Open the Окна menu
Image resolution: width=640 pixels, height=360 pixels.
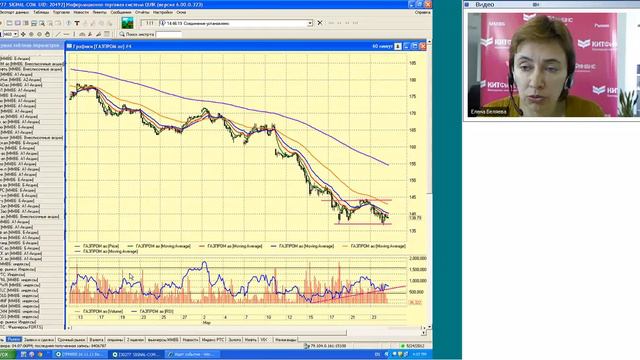coord(181,13)
